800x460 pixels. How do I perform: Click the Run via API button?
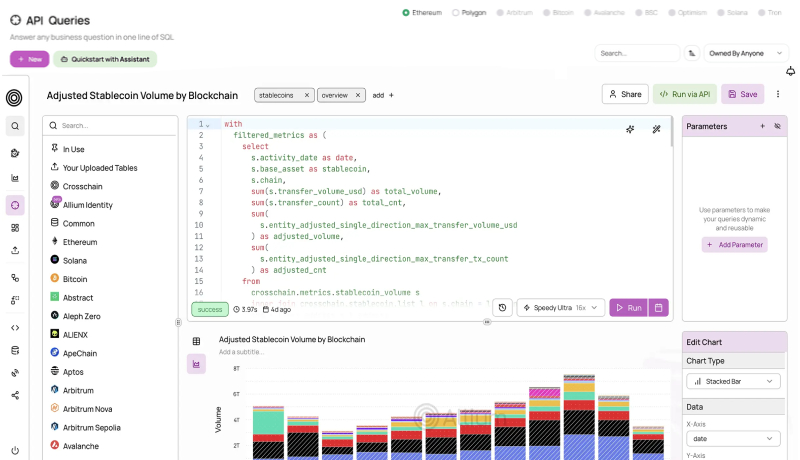click(x=684, y=94)
